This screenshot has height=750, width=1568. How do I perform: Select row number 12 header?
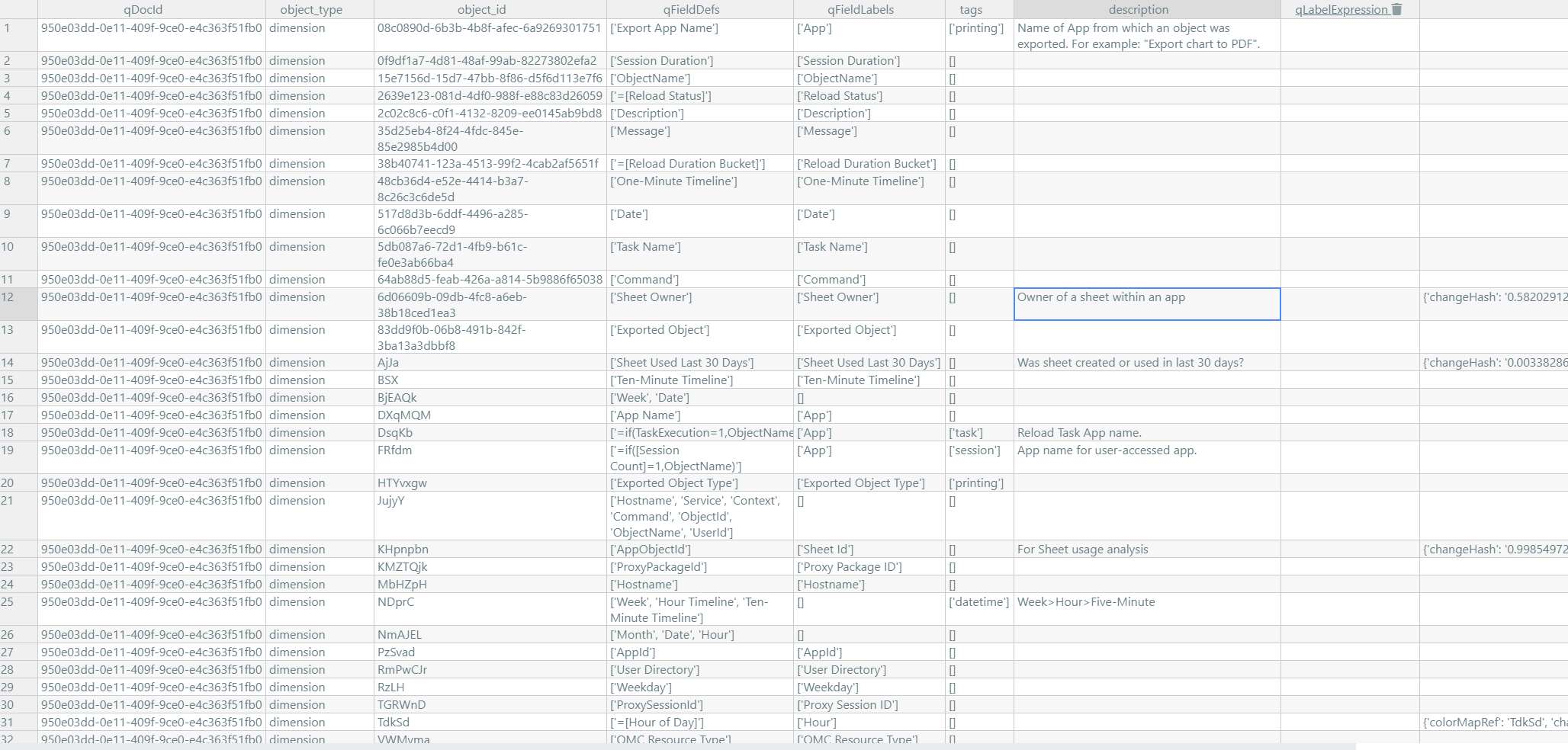coord(18,304)
